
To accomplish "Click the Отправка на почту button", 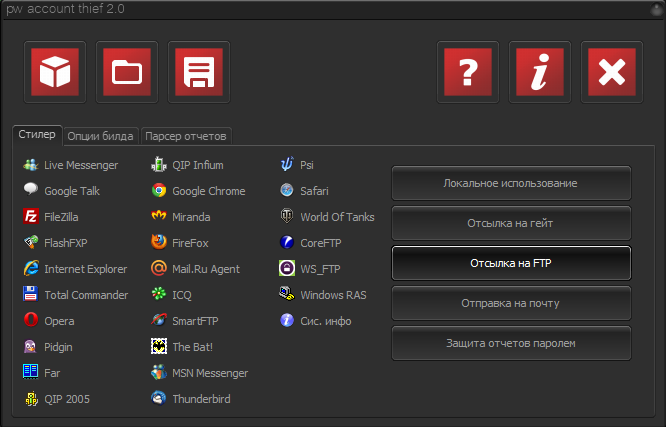I will click(x=511, y=303).
